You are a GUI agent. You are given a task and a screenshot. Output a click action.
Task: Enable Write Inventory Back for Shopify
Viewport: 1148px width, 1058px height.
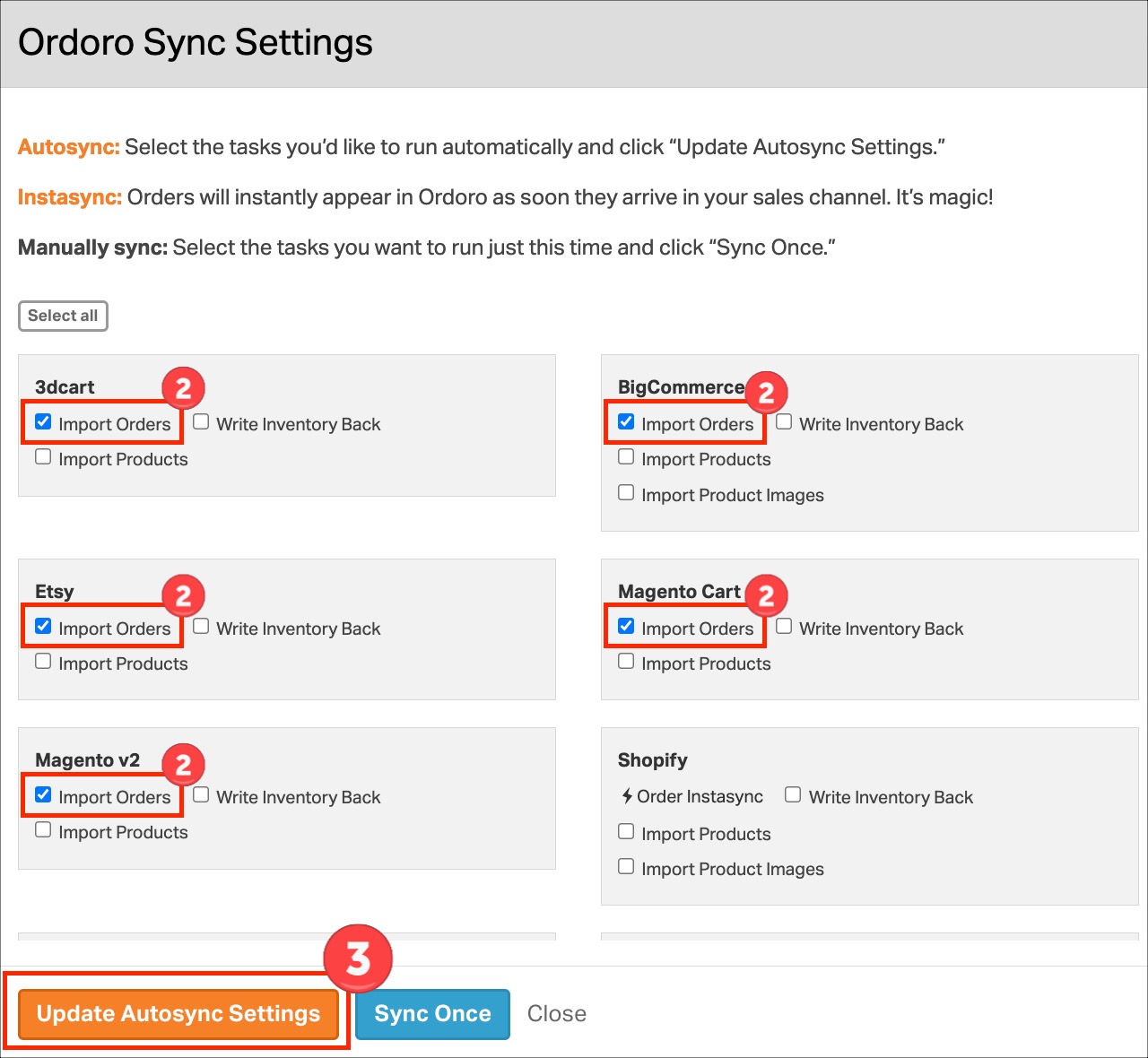pos(793,795)
